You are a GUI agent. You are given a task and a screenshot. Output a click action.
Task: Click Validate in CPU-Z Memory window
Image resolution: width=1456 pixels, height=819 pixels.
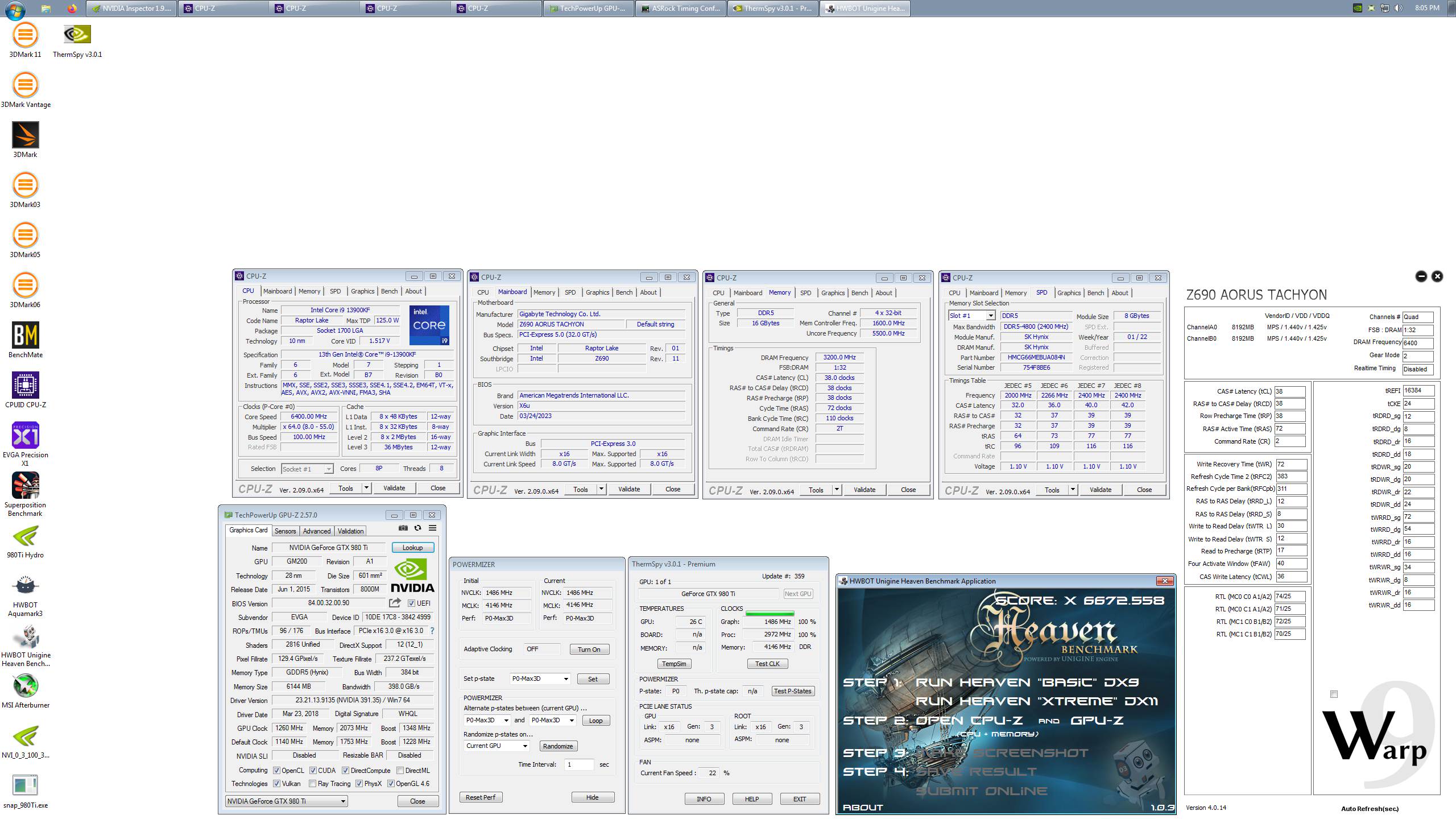[864, 490]
